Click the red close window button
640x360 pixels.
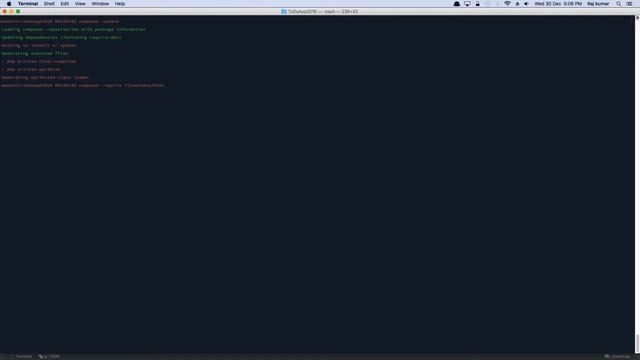pos(4,11)
